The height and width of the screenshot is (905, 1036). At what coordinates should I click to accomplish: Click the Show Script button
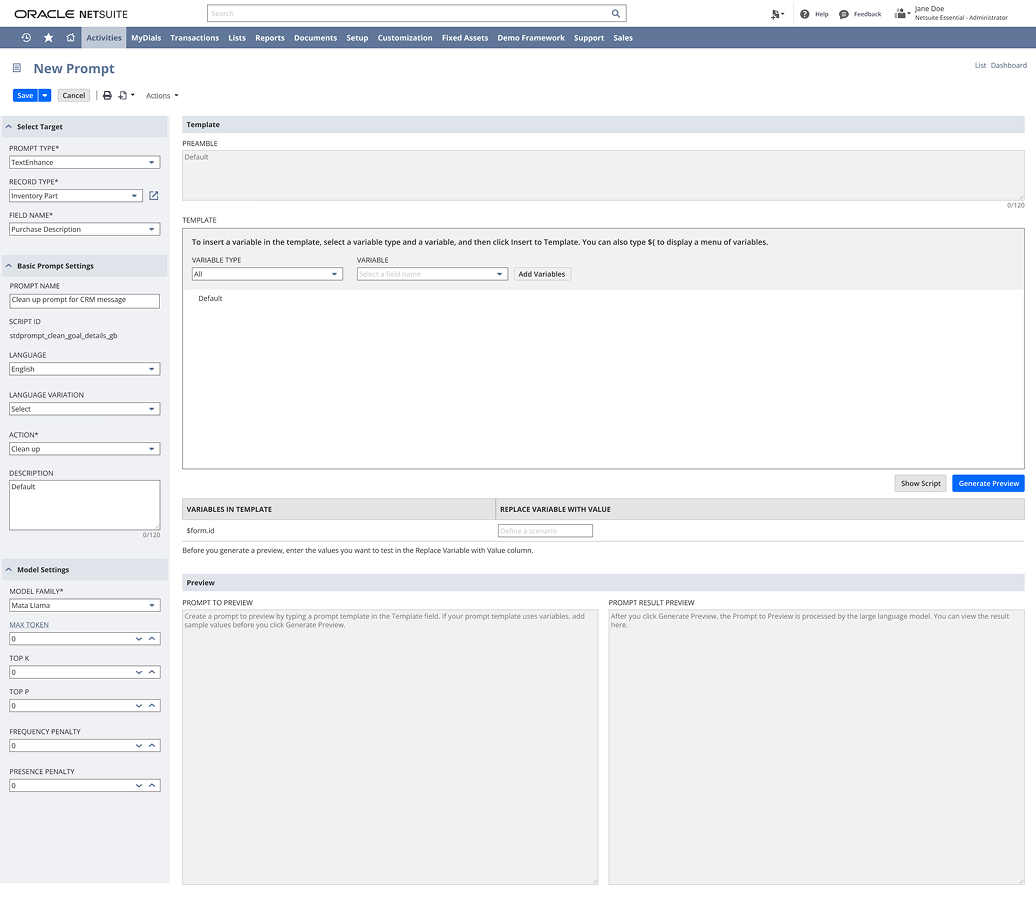pyautogui.click(x=920, y=484)
